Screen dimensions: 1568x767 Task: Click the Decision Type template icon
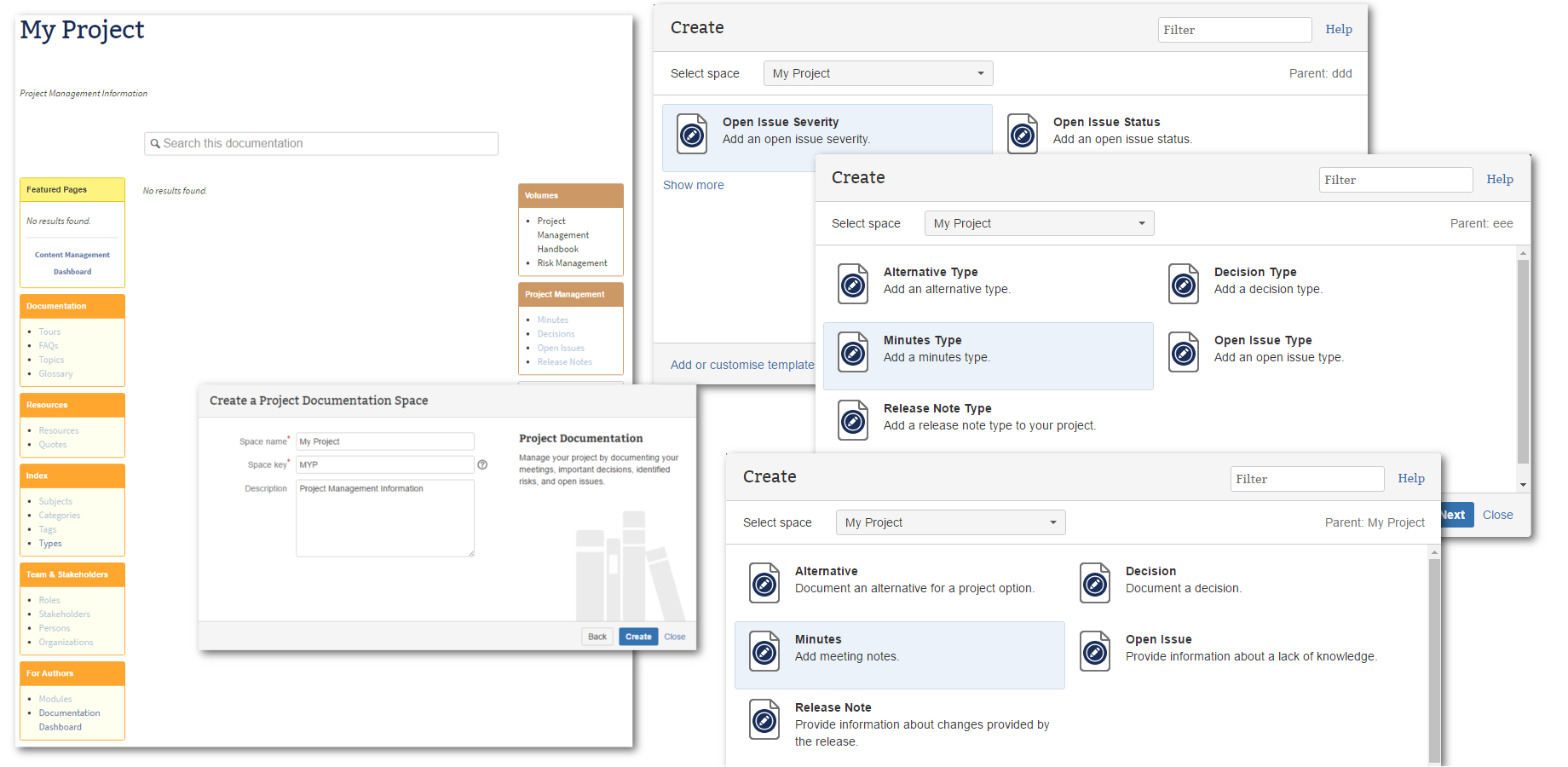1184,284
